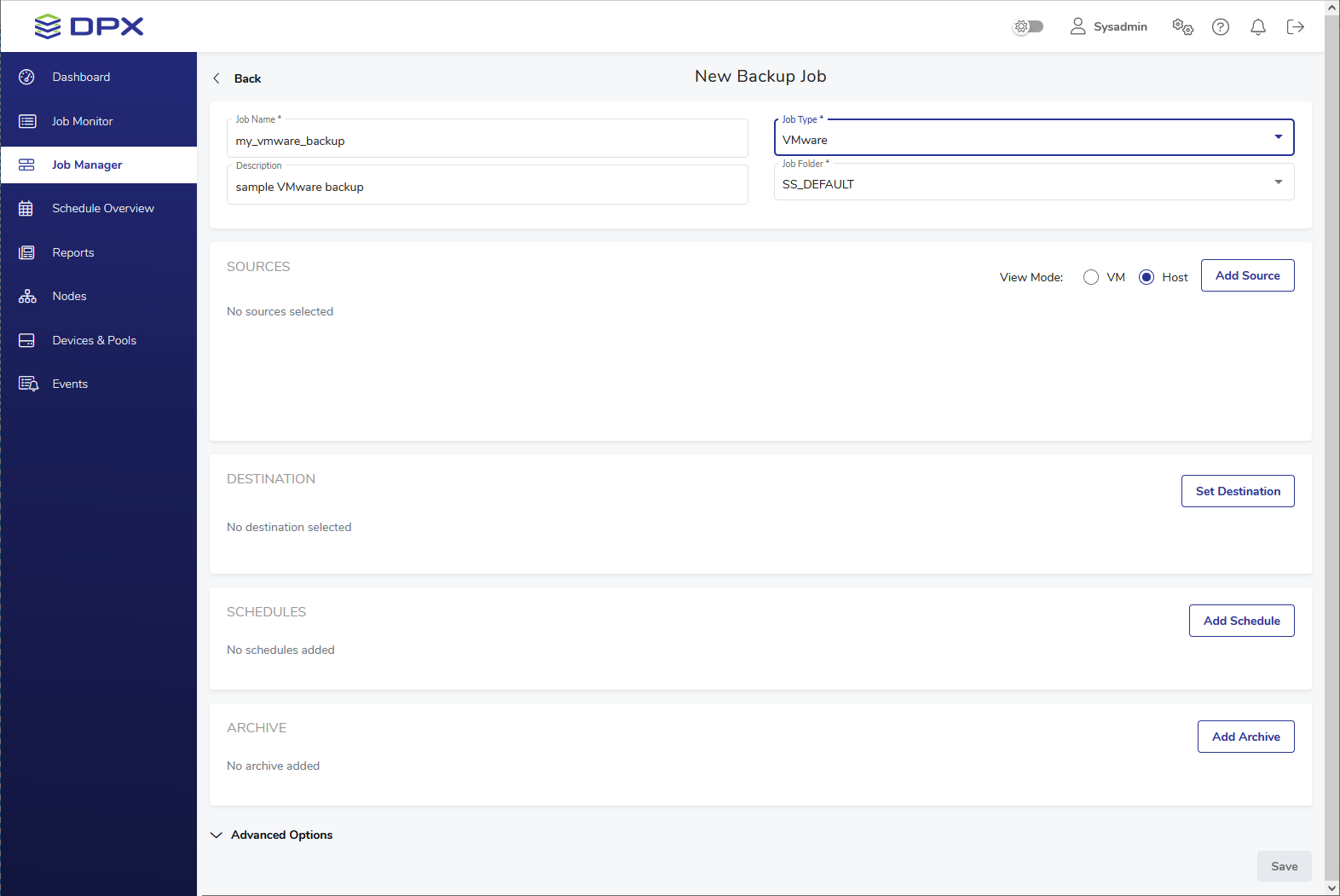Expand the Advanced Options section
Image resolution: width=1340 pixels, height=896 pixels.
pos(272,835)
